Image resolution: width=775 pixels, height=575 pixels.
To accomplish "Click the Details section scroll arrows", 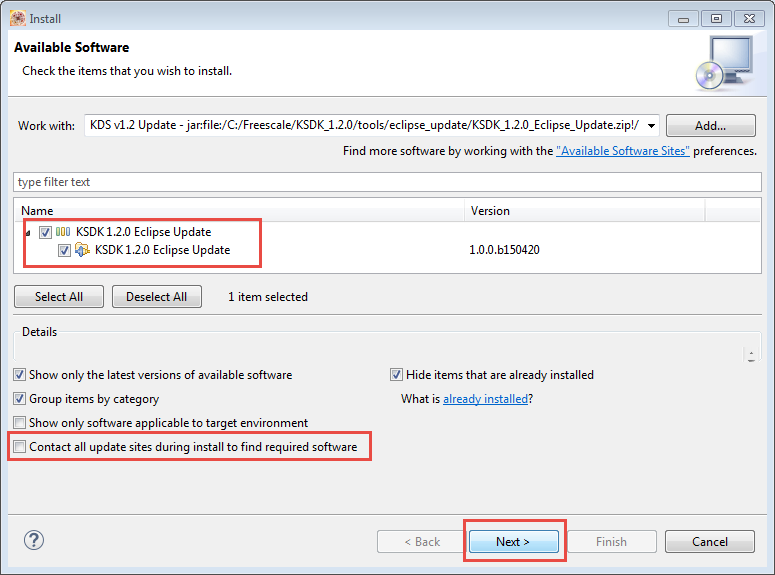I will tap(752, 354).
